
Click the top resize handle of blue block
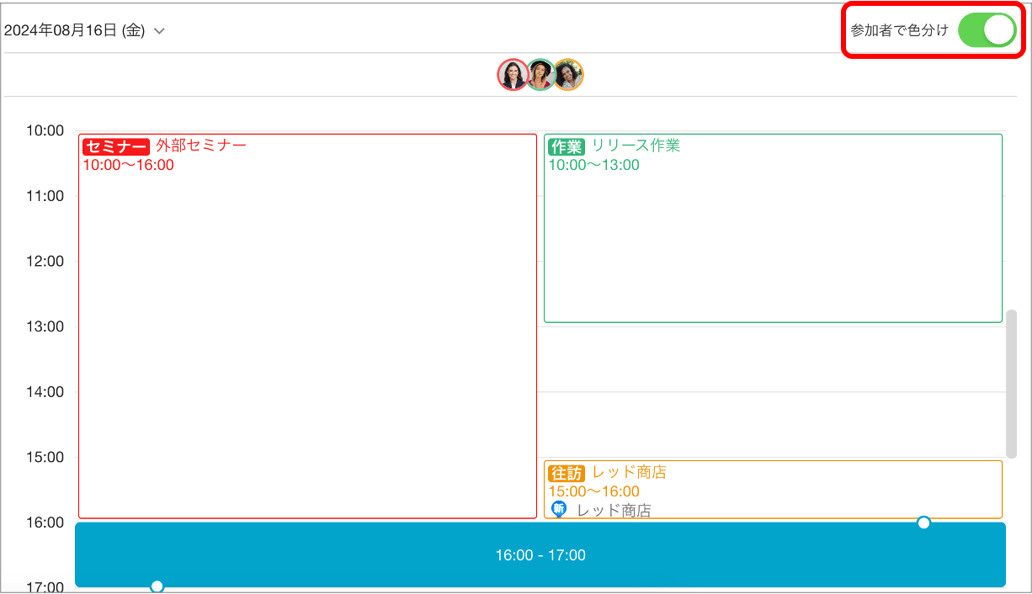tap(924, 523)
